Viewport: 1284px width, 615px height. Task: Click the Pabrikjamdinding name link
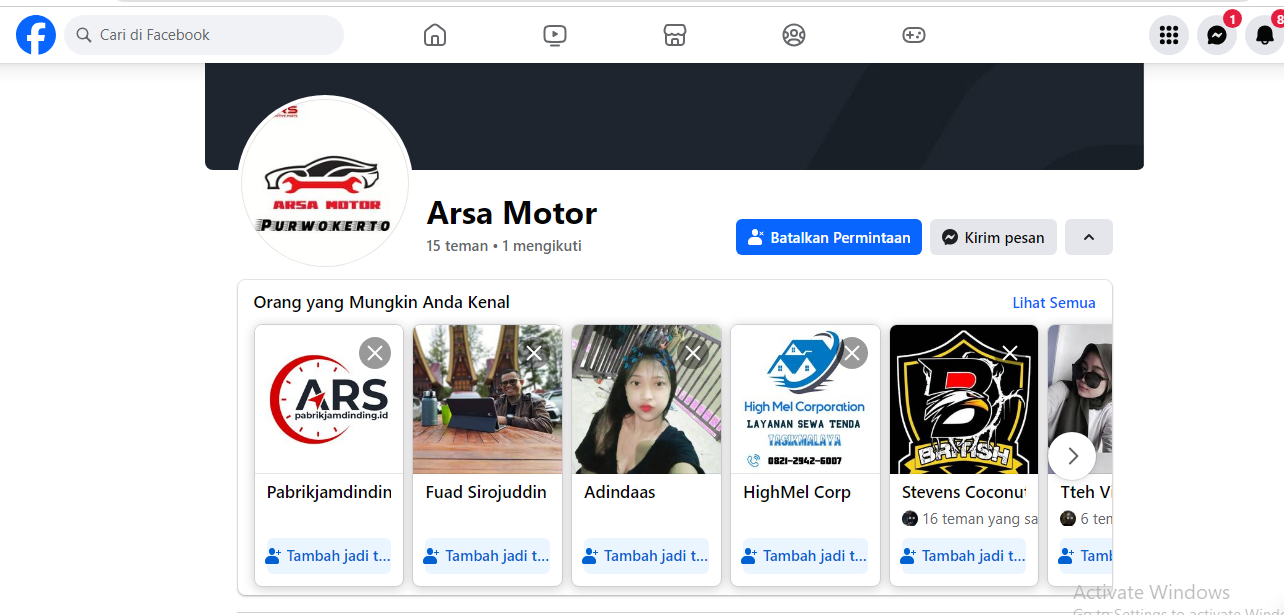coord(329,492)
